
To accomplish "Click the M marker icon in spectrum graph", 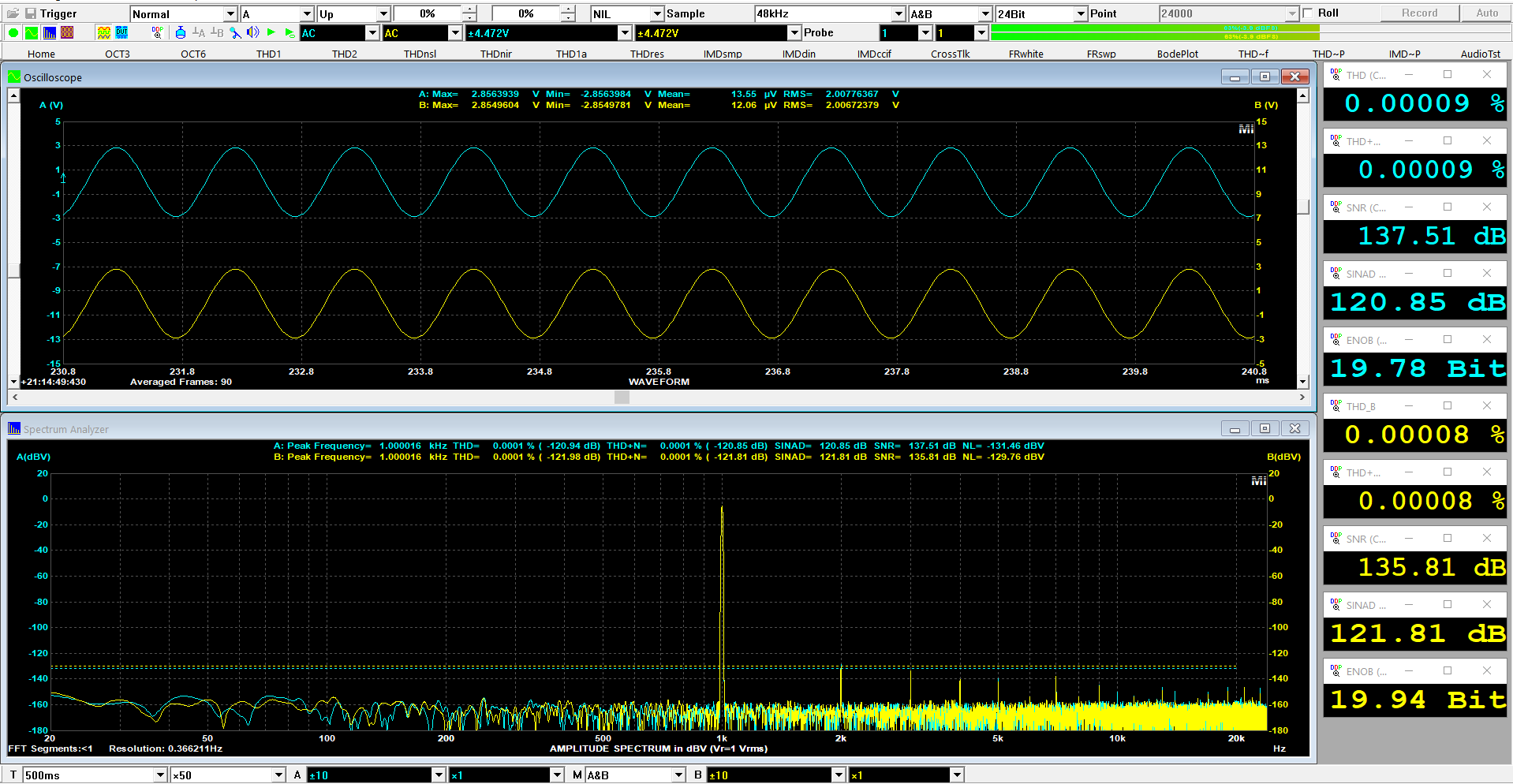I will pos(1258,480).
